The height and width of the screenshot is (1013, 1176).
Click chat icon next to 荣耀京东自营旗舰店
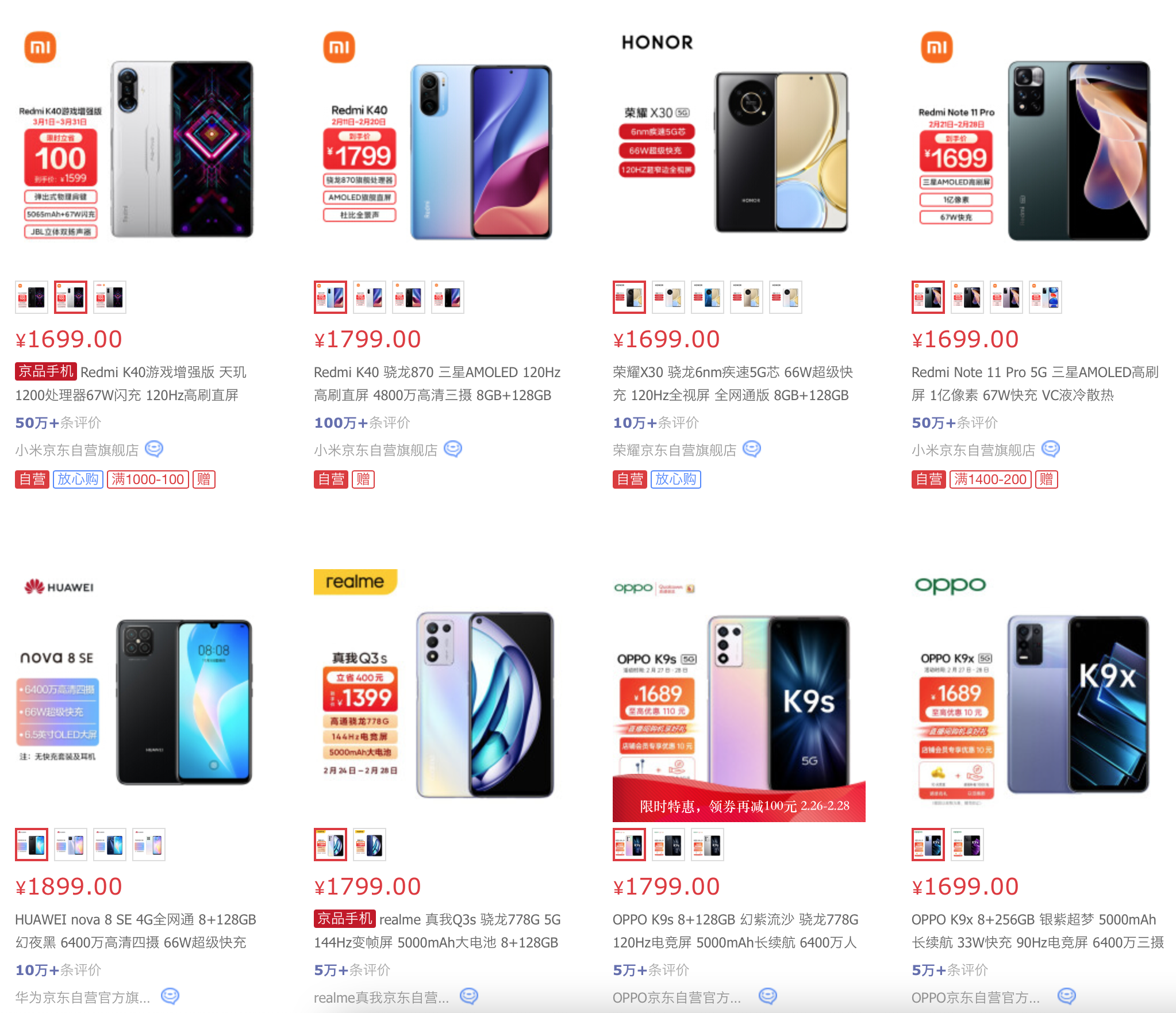[x=752, y=449]
